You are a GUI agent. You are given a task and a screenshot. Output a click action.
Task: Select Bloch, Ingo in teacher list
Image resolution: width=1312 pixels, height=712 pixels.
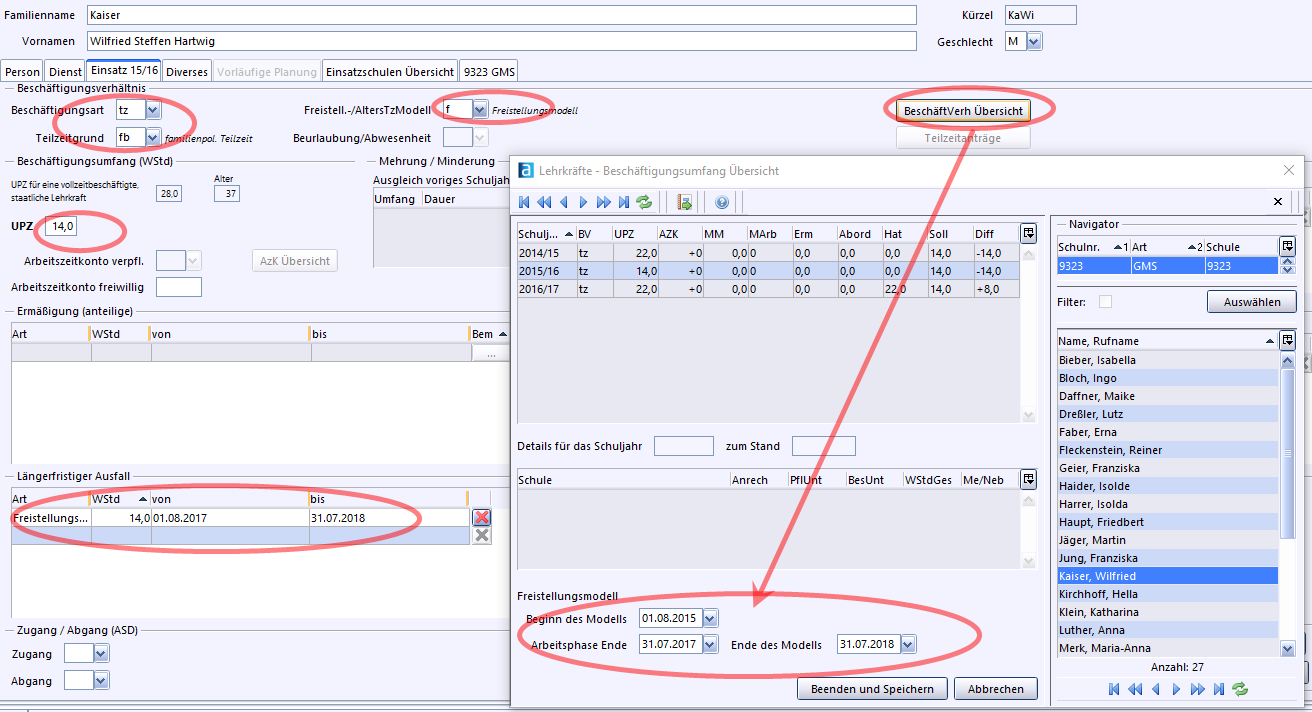(x=1167, y=378)
